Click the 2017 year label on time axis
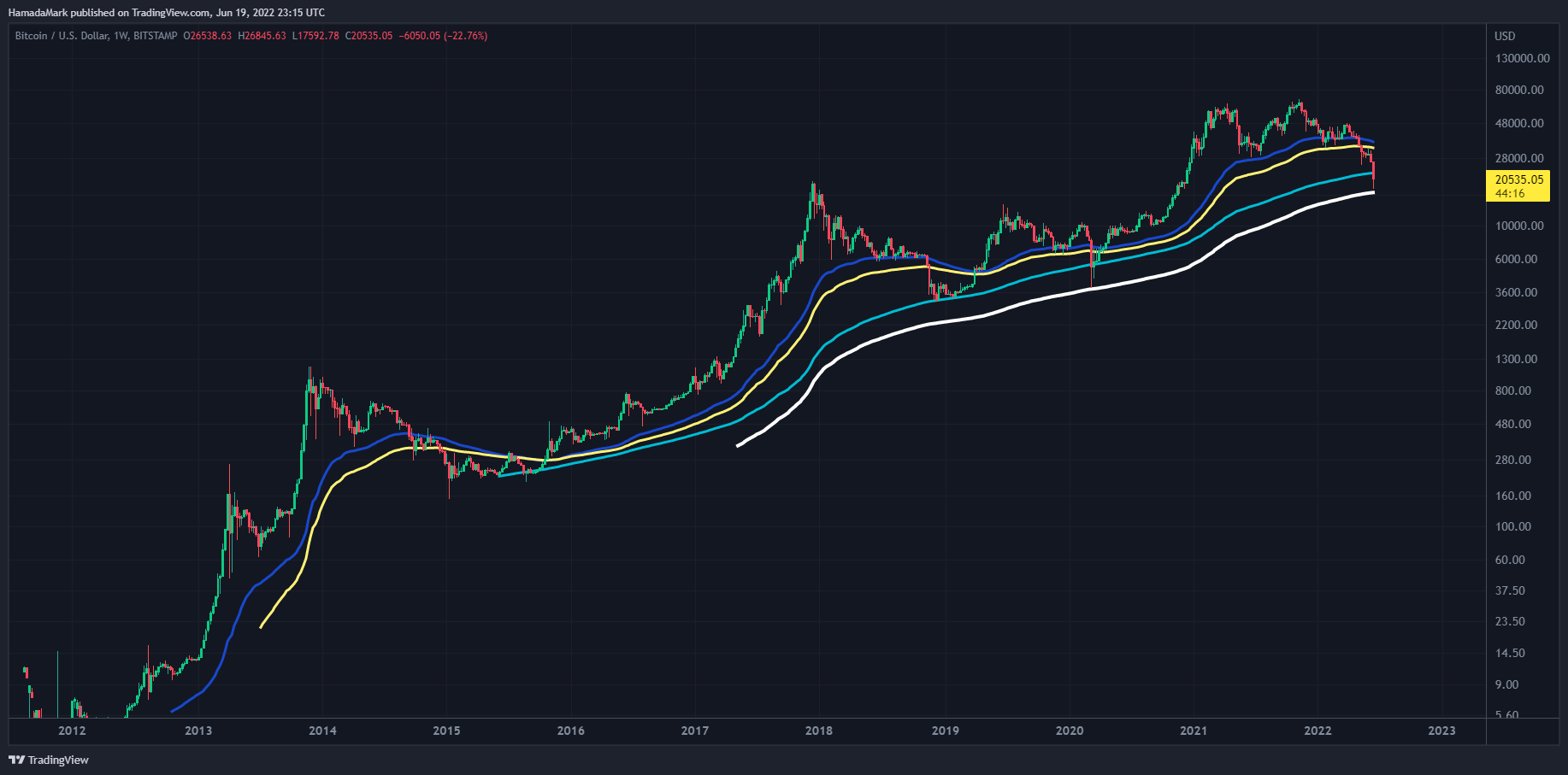The image size is (1568, 775). [694, 731]
